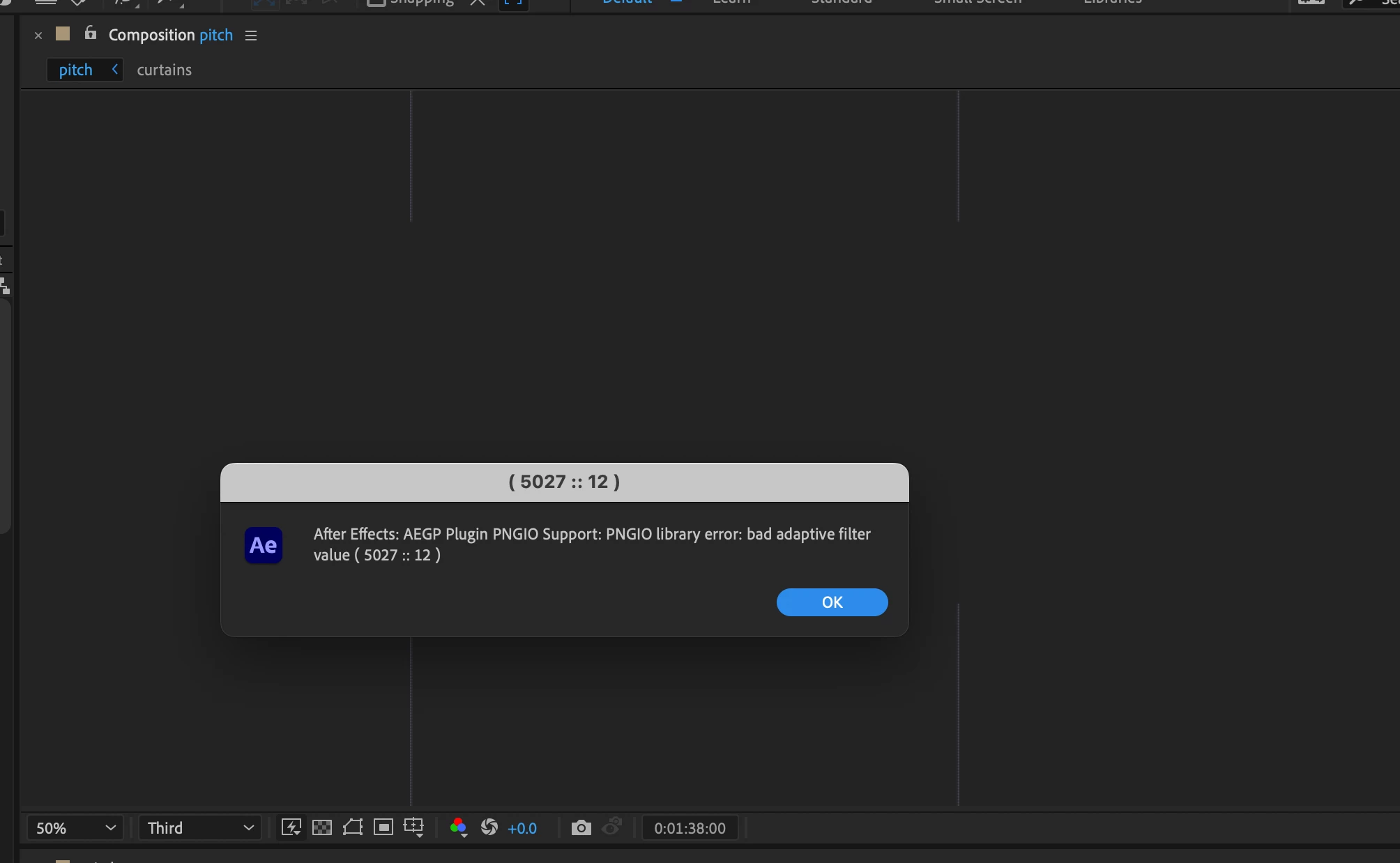Viewport: 1400px width, 863px height.
Task: Click OK to dismiss the PNGIO error
Action: click(x=832, y=602)
